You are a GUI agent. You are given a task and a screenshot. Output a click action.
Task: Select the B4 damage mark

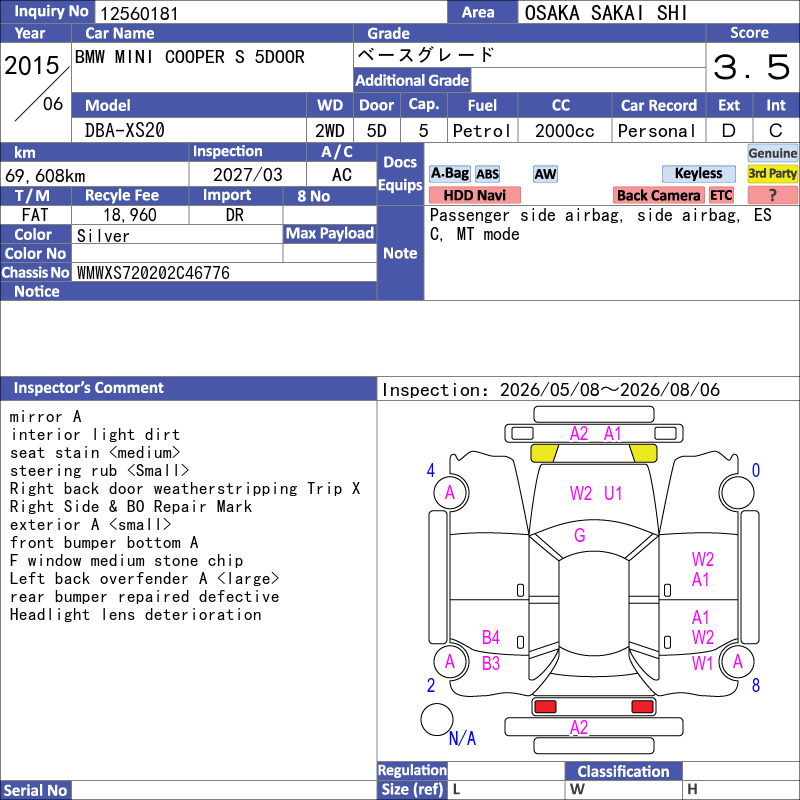490,638
